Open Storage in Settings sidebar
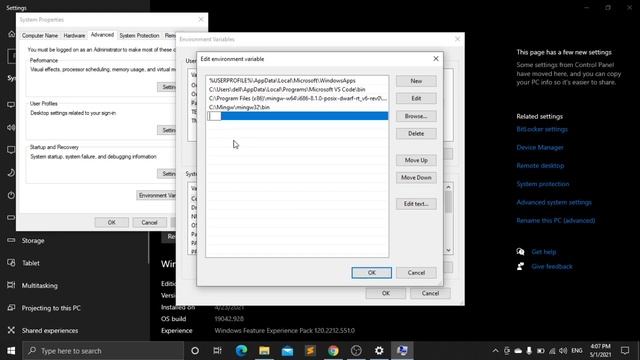This screenshot has width=640, height=360. [33, 241]
